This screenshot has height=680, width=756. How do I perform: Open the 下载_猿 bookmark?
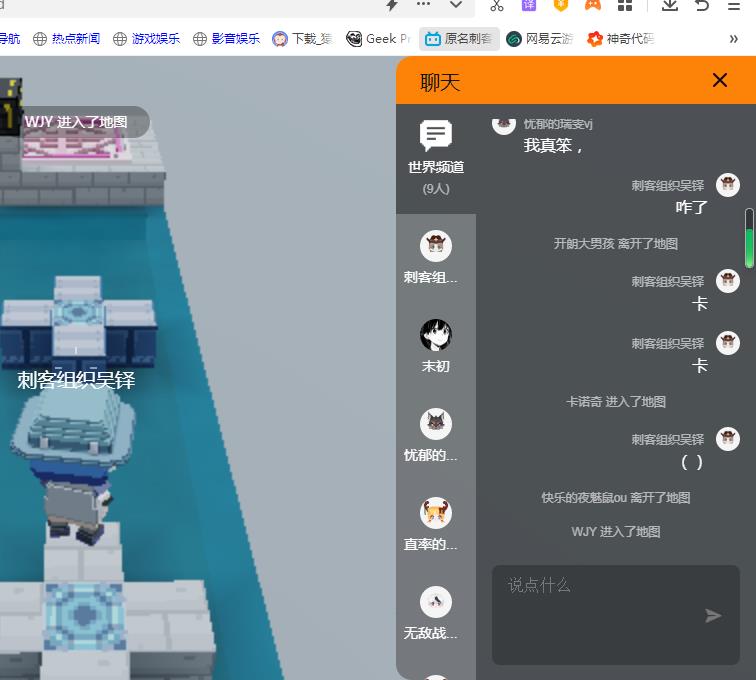pyautogui.click(x=303, y=39)
